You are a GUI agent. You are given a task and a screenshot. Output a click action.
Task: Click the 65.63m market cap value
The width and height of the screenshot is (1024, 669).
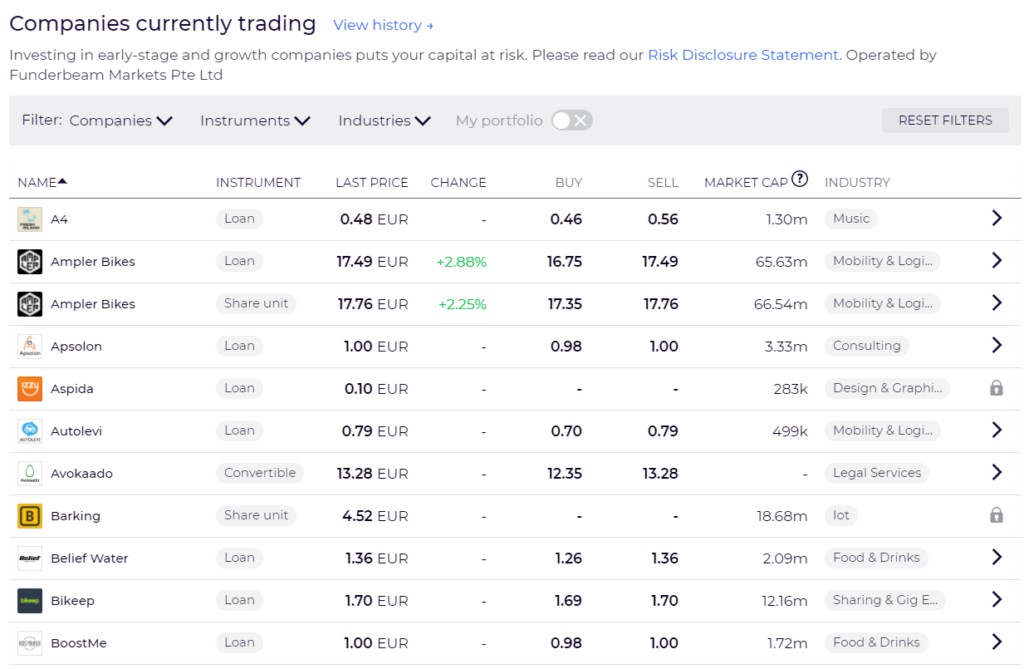pos(781,262)
